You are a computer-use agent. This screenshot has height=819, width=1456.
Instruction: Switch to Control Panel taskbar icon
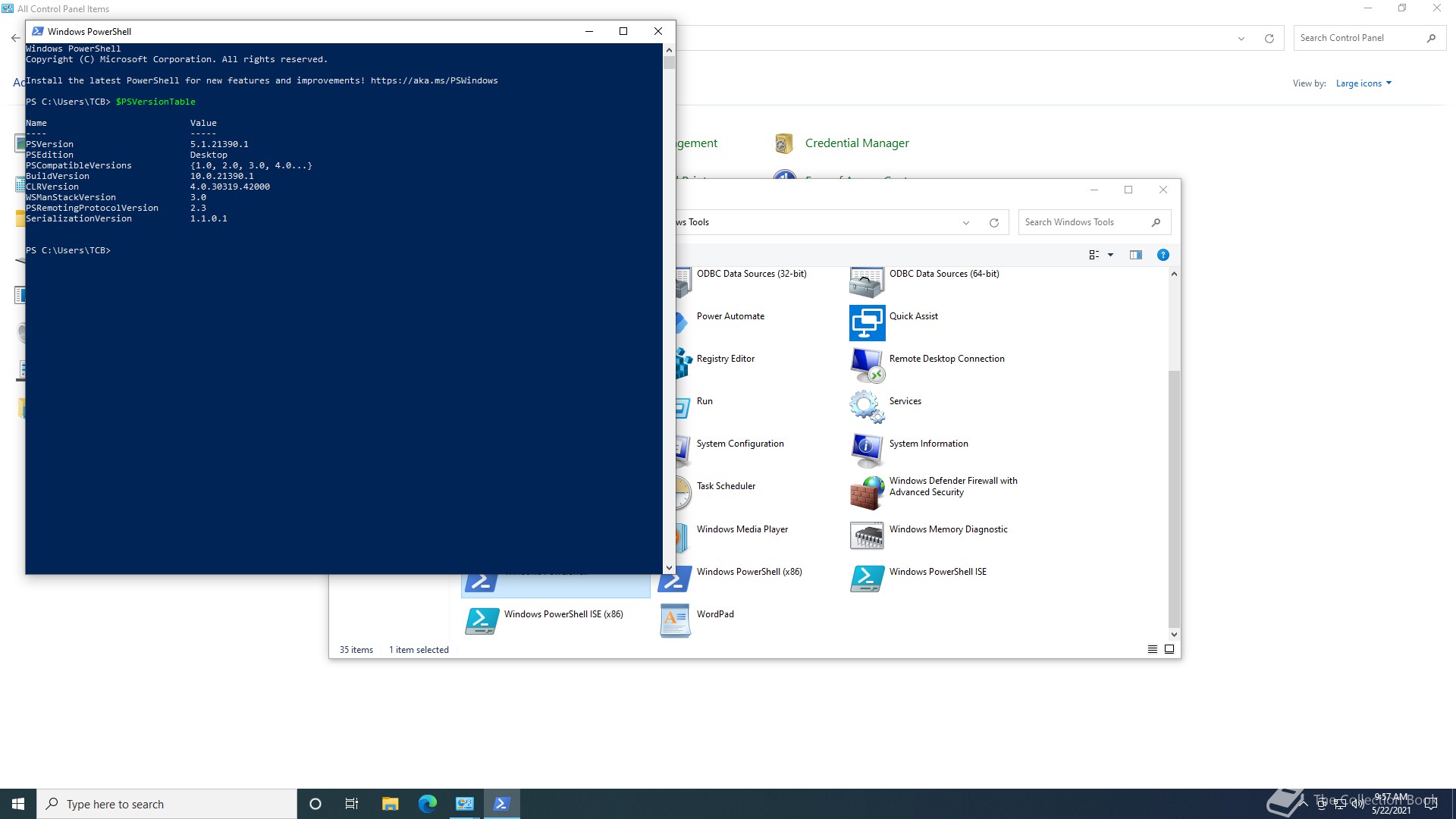pyautogui.click(x=464, y=804)
